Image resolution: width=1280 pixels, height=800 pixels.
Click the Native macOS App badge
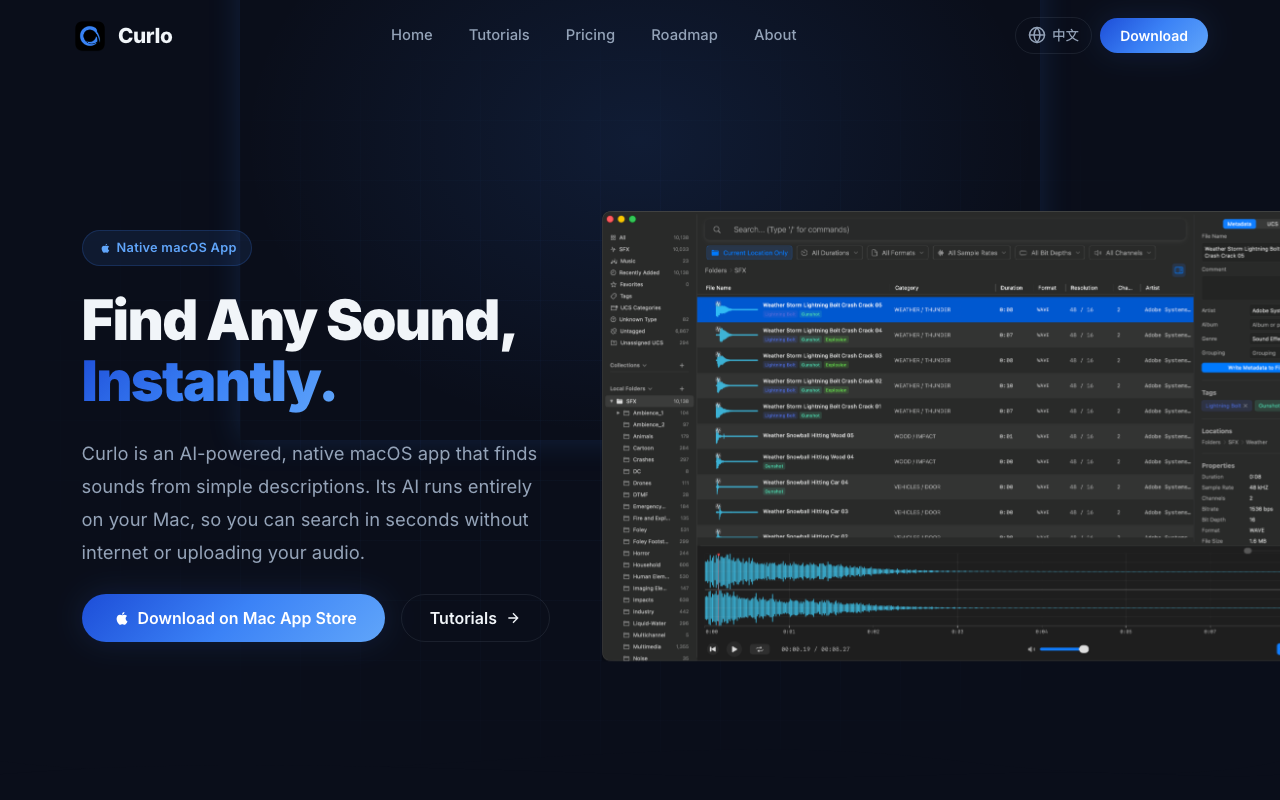(x=167, y=248)
